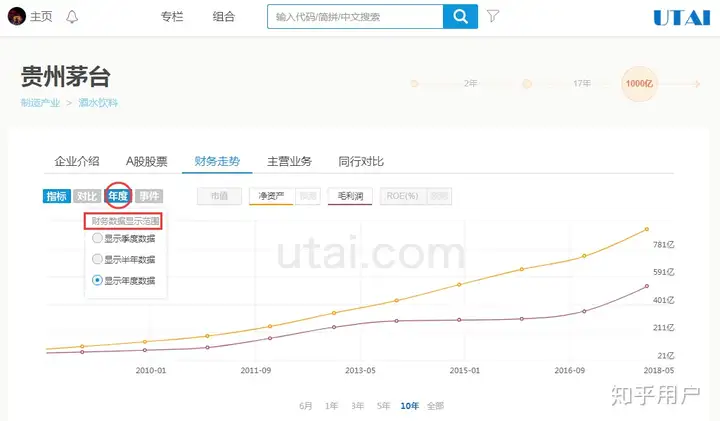Select 1年 time range
Image resolution: width=720 pixels, height=421 pixels.
[x=332, y=406]
